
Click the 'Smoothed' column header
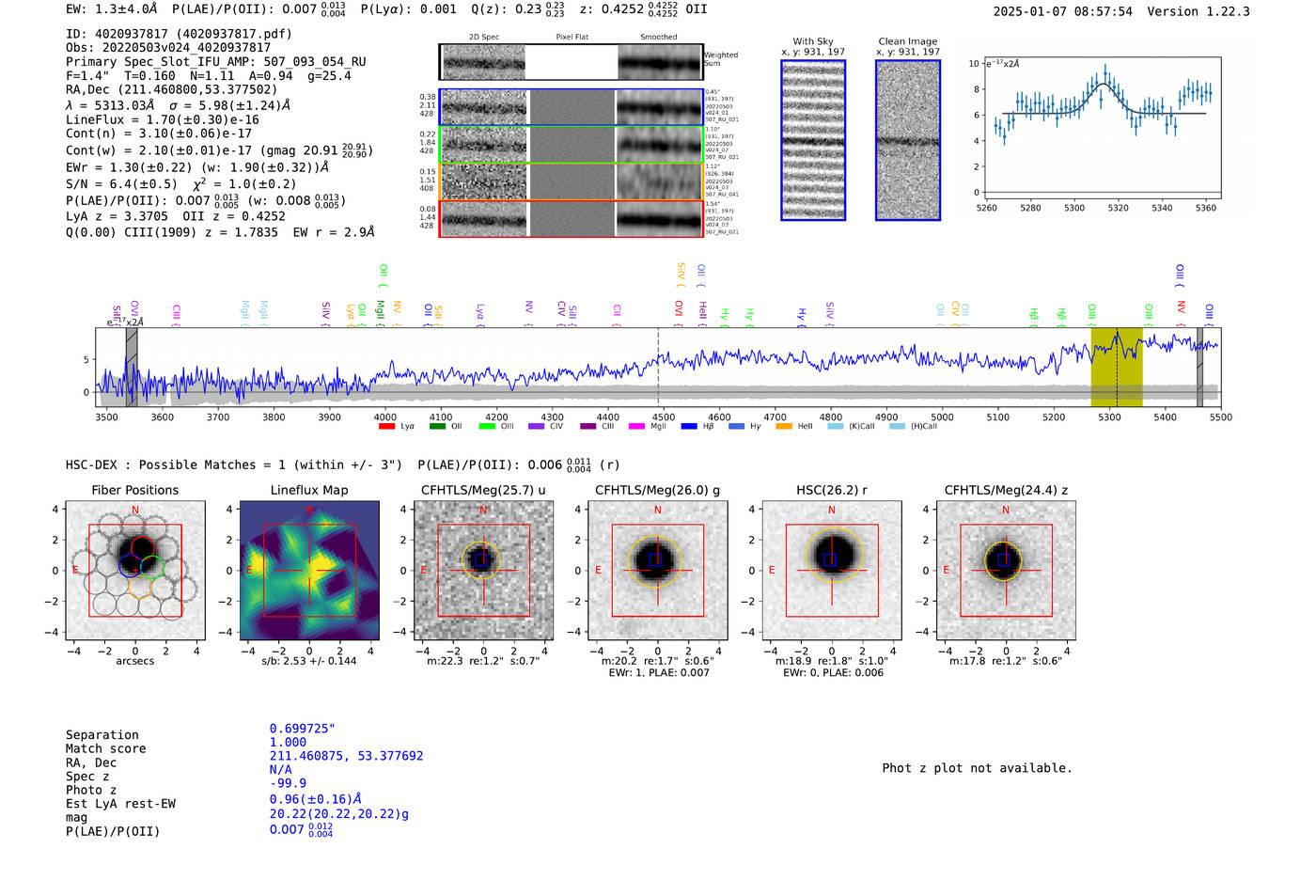659,38
